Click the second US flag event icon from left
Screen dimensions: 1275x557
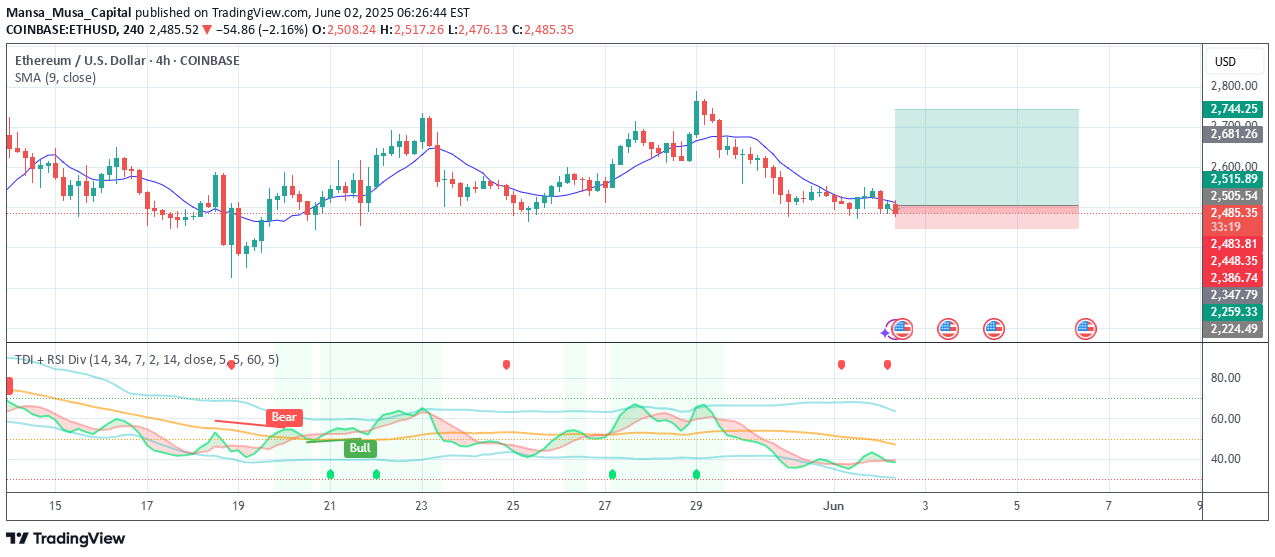[x=947, y=328]
